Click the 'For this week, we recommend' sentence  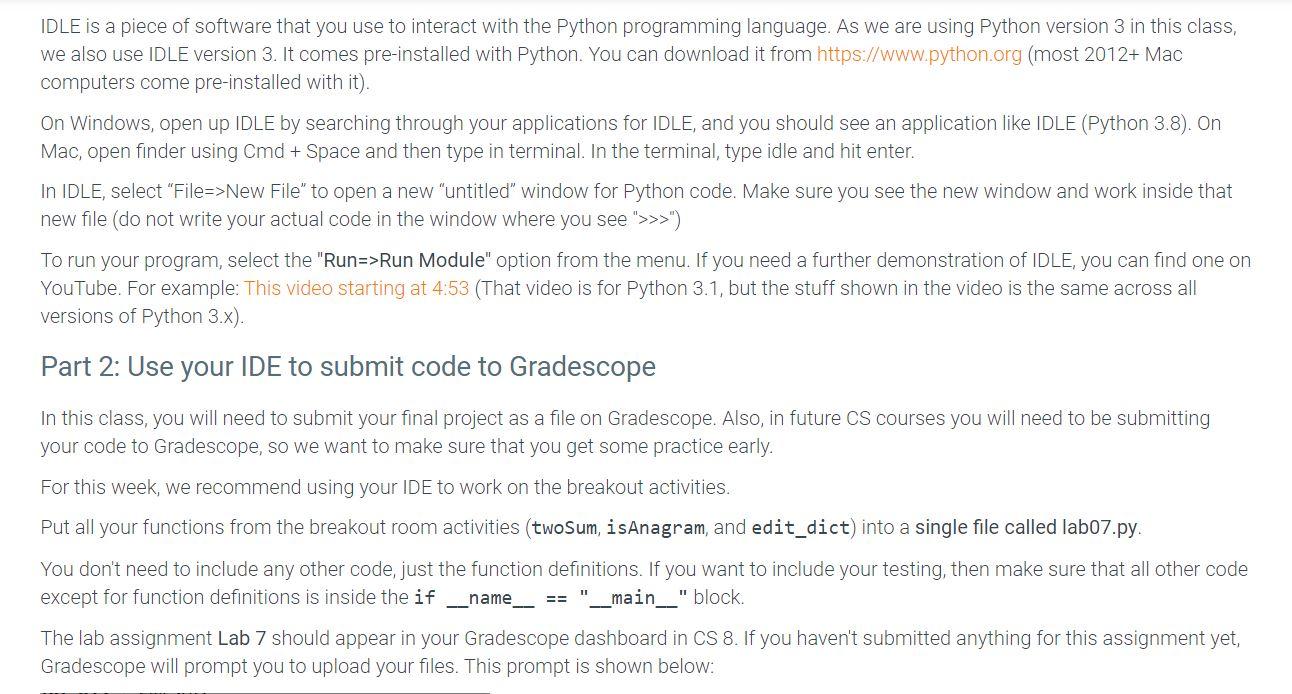[385, 487]
